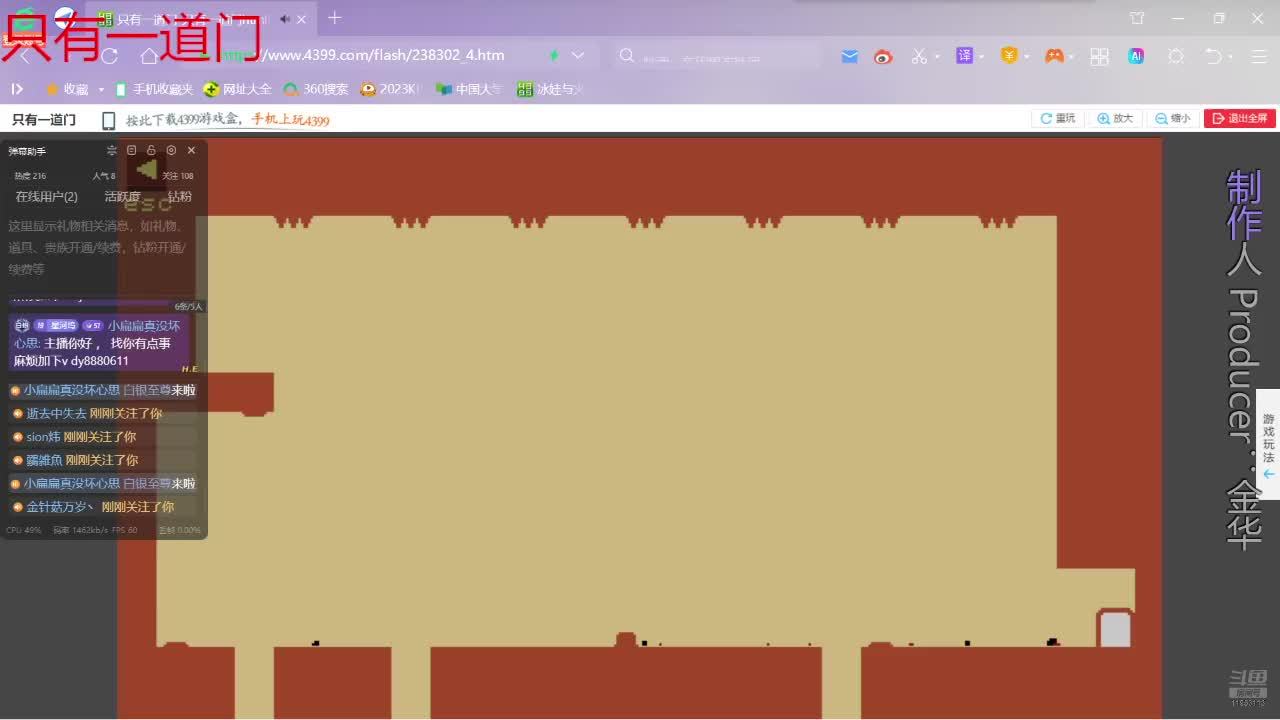
Task: Open the purple 译 translate tool
Action: click(964, 56)
